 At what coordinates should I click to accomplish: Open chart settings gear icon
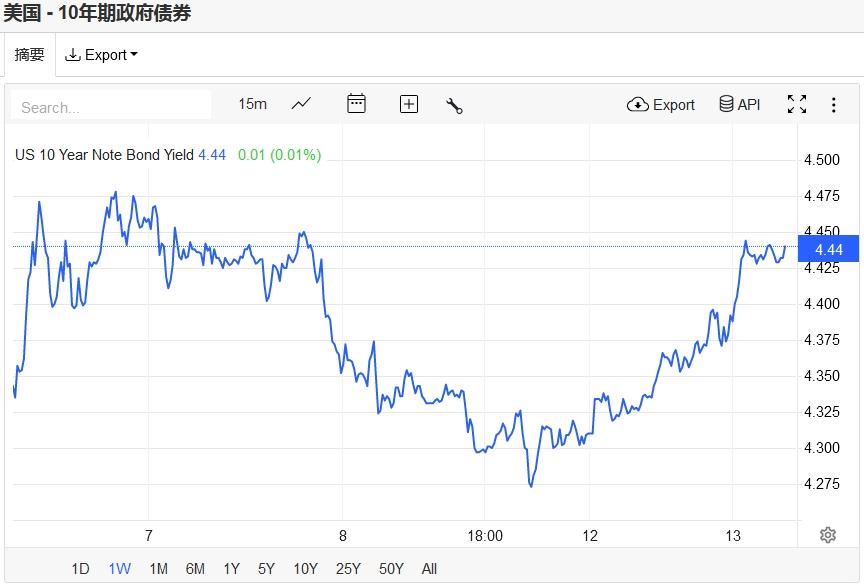click(x=827, y=535)
